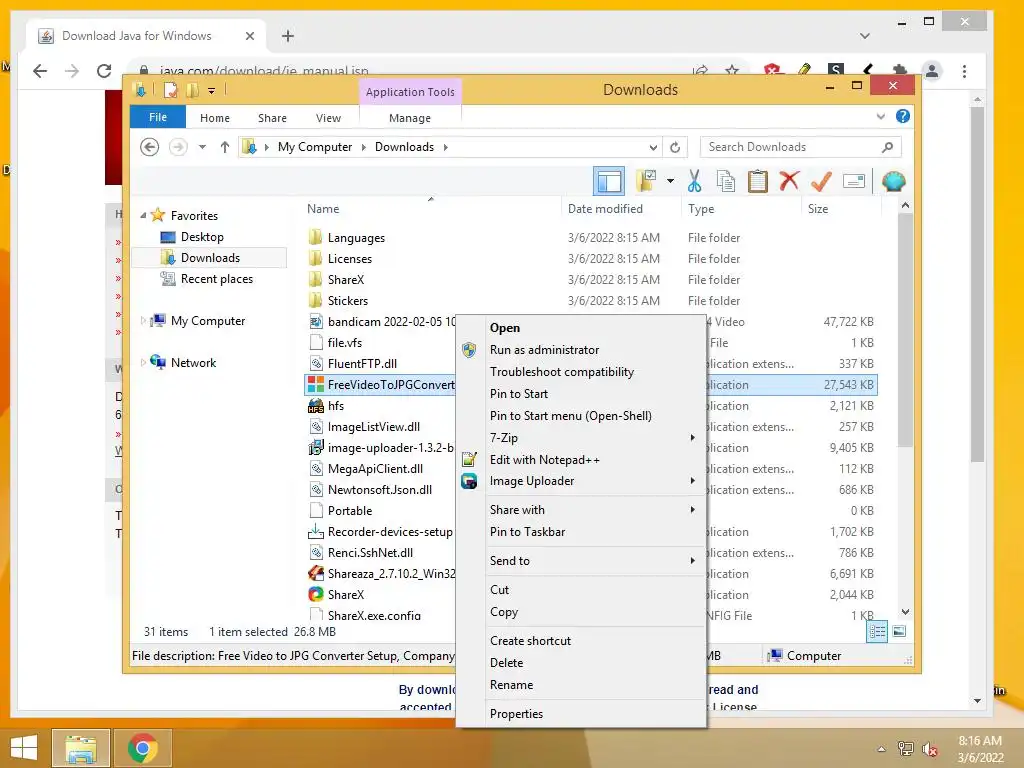Viewport: 1024px width, 768px height.
Task: Click the scissors Cut toolbar icon
Action: [694, 181]
